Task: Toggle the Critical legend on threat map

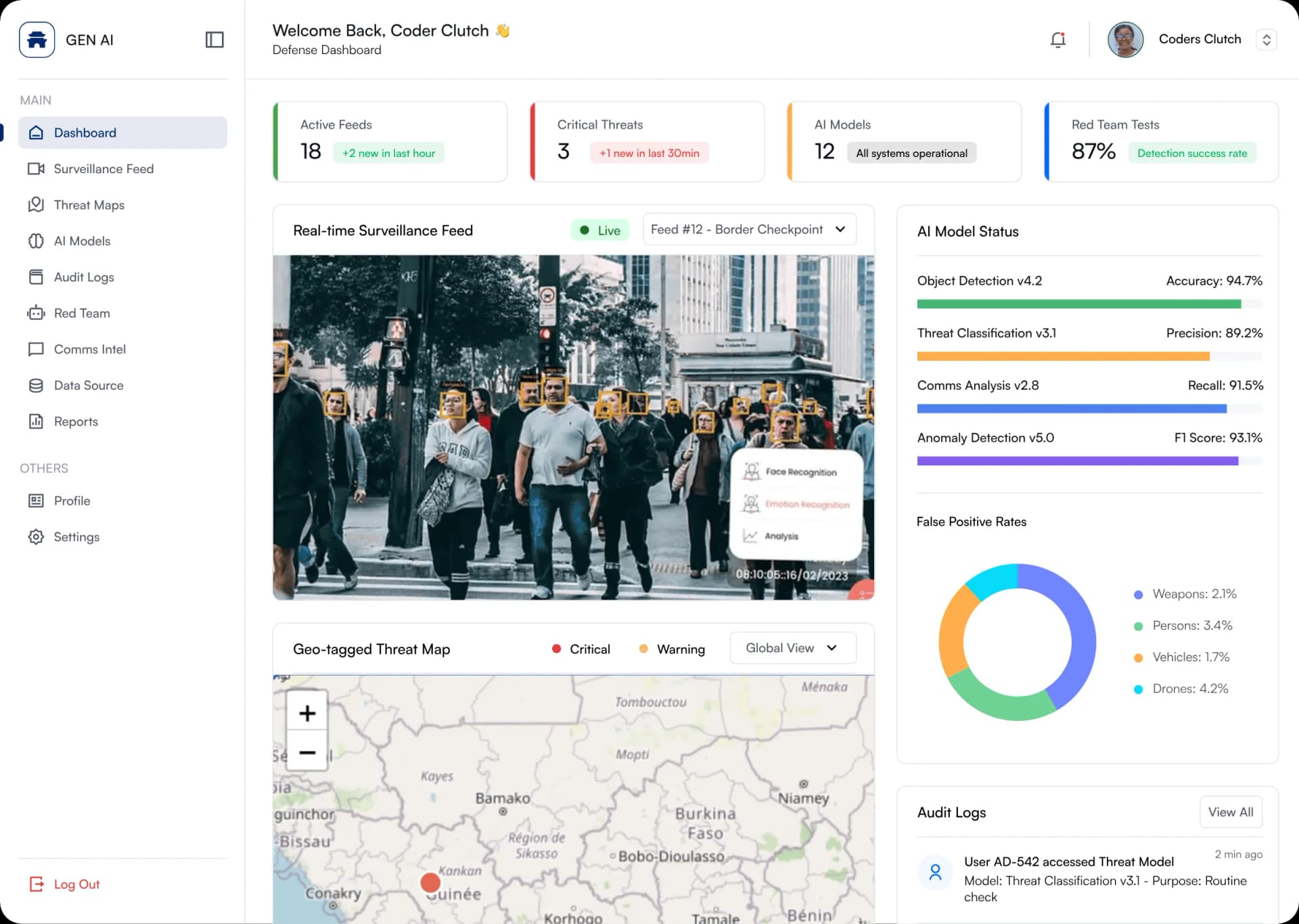Action: coord(581,649)
